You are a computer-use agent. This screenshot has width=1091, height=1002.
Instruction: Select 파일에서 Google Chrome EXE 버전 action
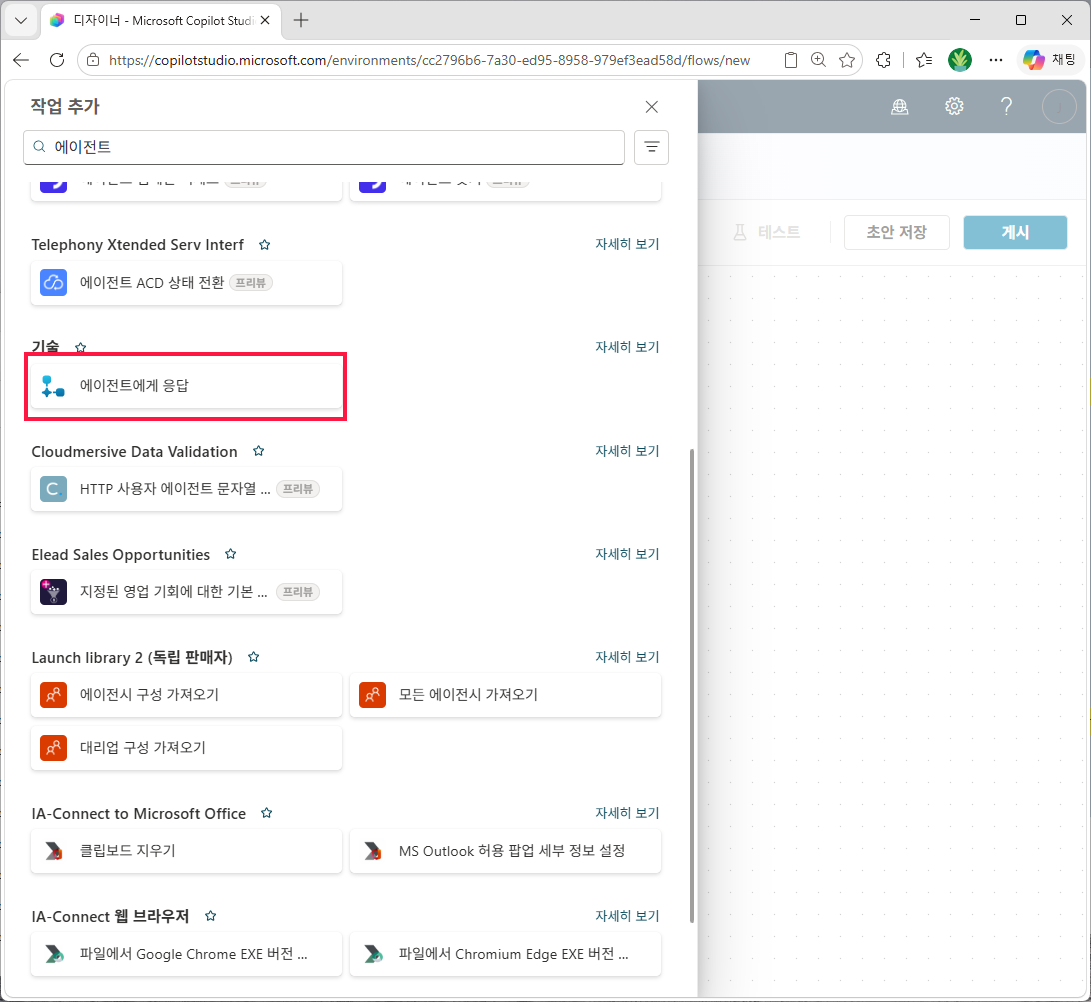tap(186, 954)
